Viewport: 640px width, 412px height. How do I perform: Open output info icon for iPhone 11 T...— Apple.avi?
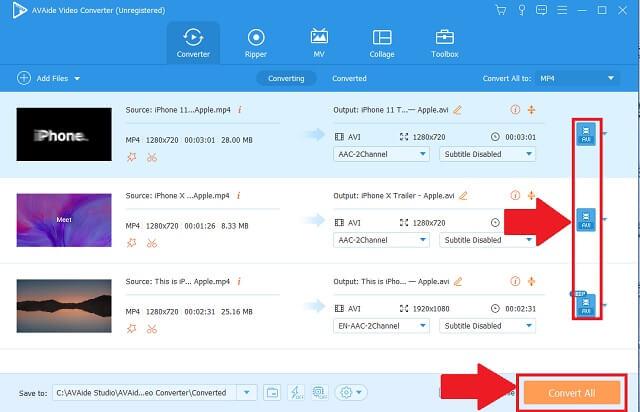[515, 109]
